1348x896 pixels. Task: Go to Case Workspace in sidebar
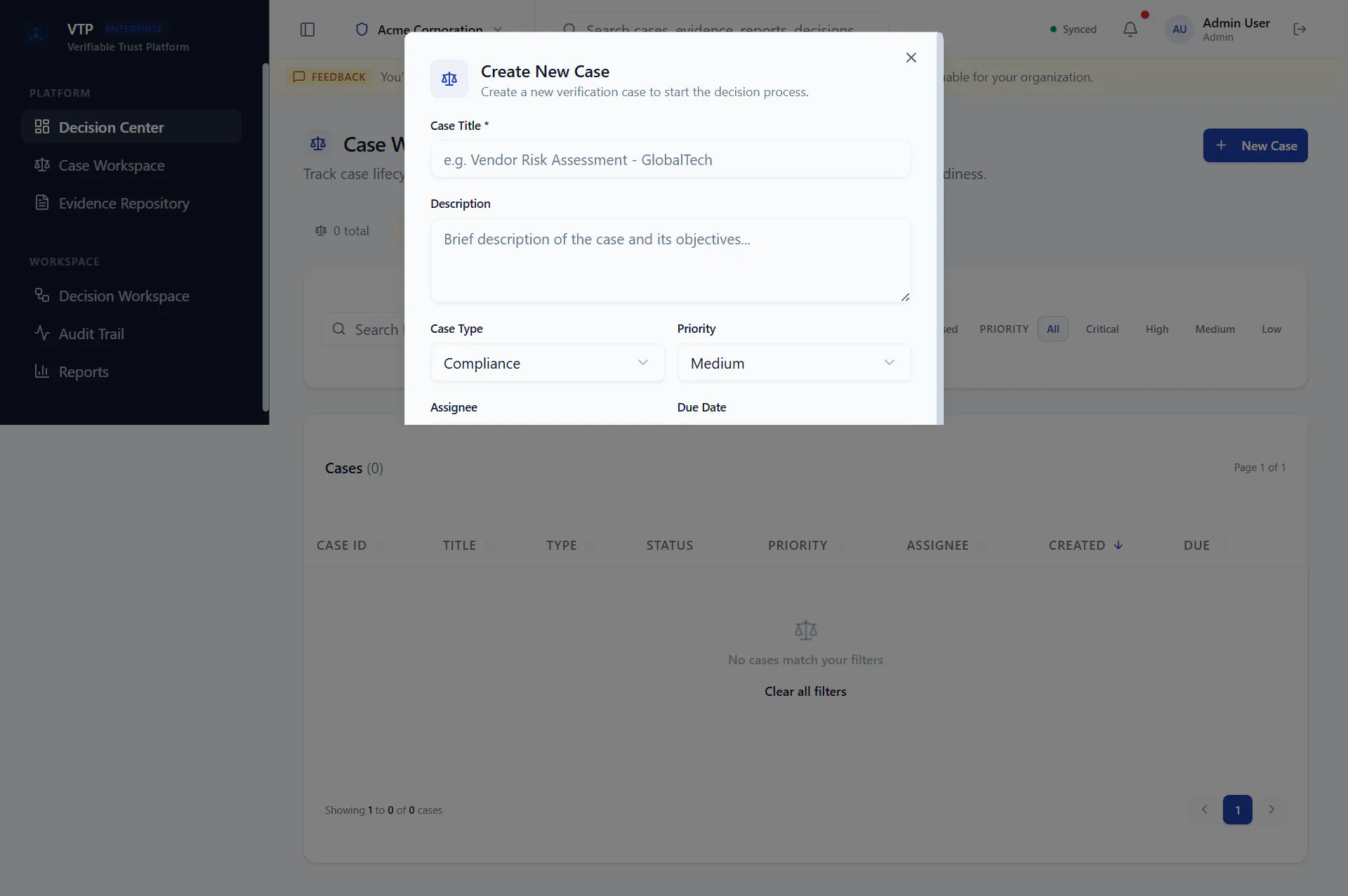click(x=131, y=165)
